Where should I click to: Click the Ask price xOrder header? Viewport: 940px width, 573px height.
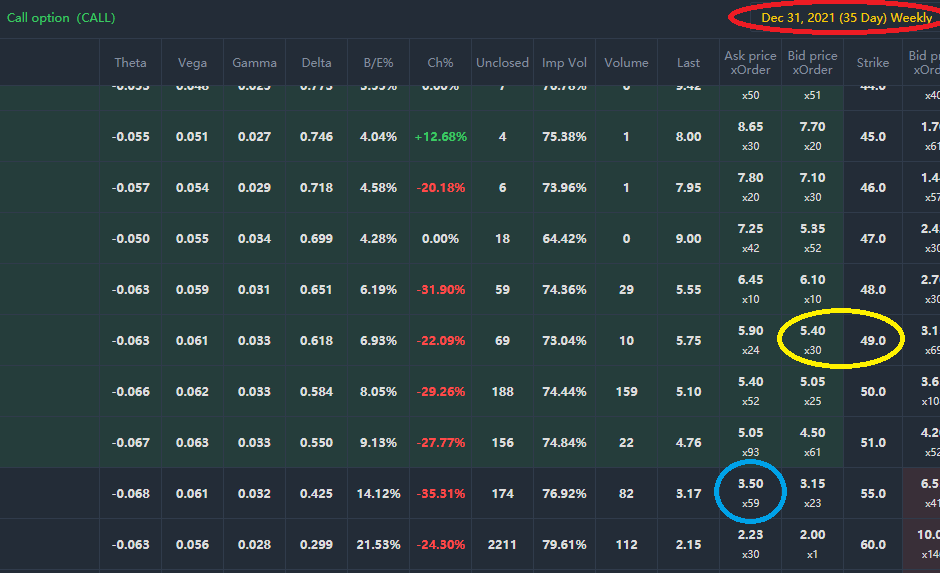click(x=750, y=62)
